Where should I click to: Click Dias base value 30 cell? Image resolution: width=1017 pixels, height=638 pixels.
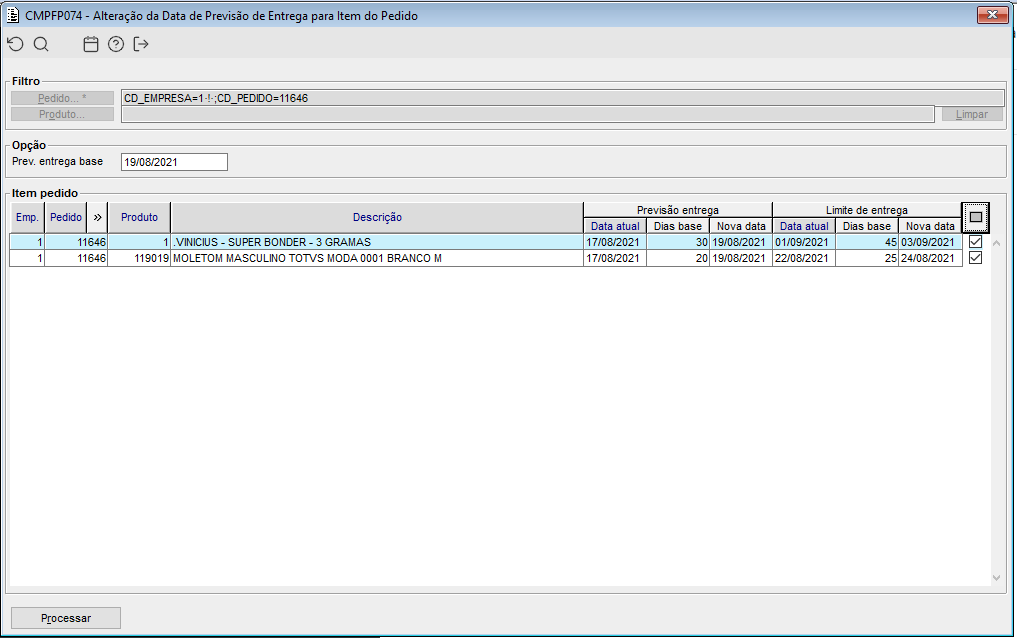(678, 242)
